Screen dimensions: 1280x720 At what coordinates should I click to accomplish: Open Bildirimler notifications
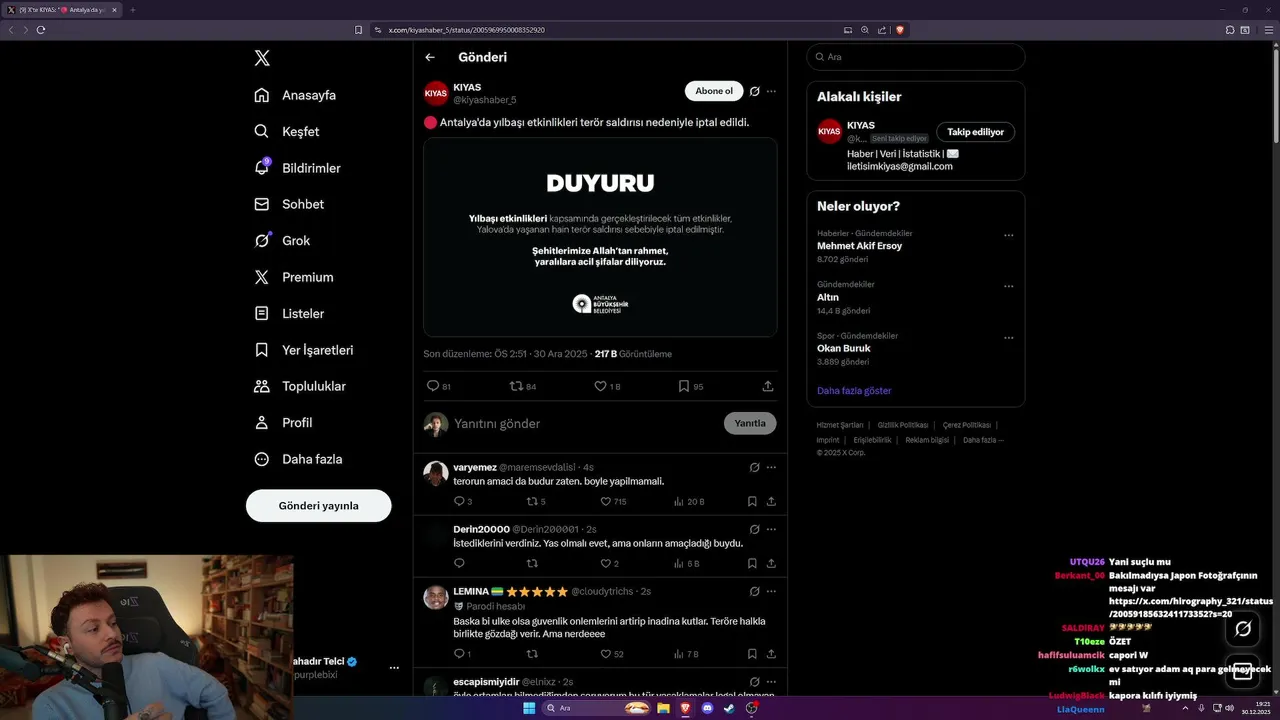[297, 168]
